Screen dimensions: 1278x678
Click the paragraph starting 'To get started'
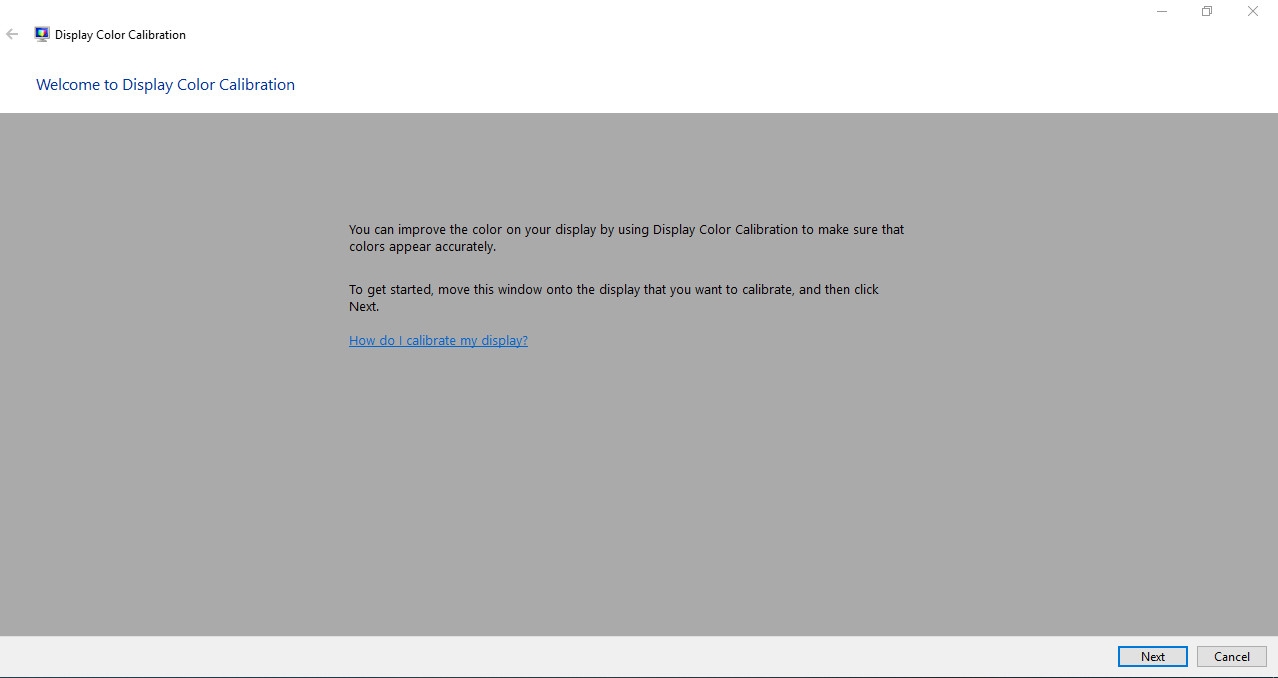pyautogui.click(x=614, y=298)
